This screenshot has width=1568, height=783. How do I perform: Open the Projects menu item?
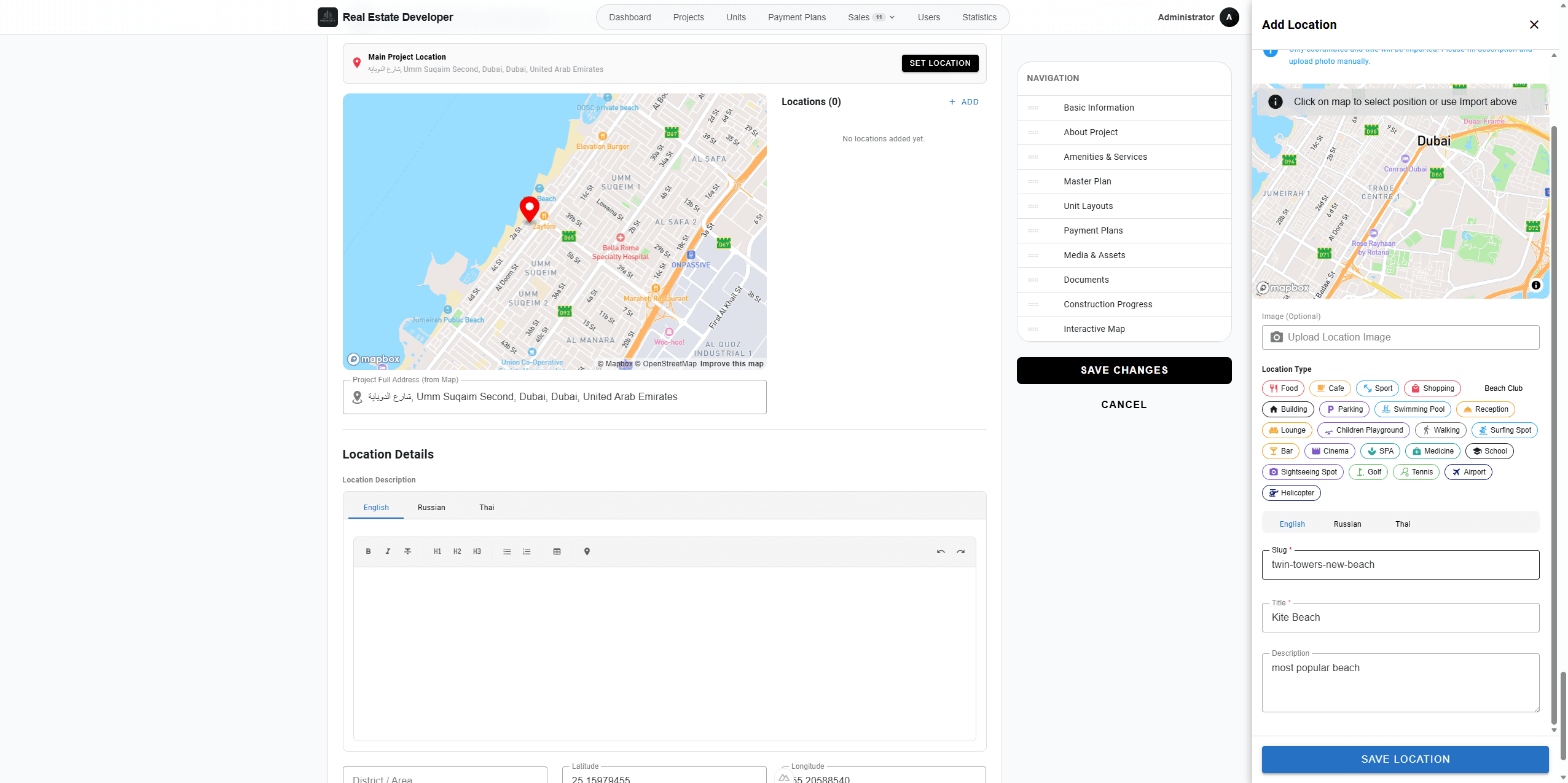pos(688,17)
